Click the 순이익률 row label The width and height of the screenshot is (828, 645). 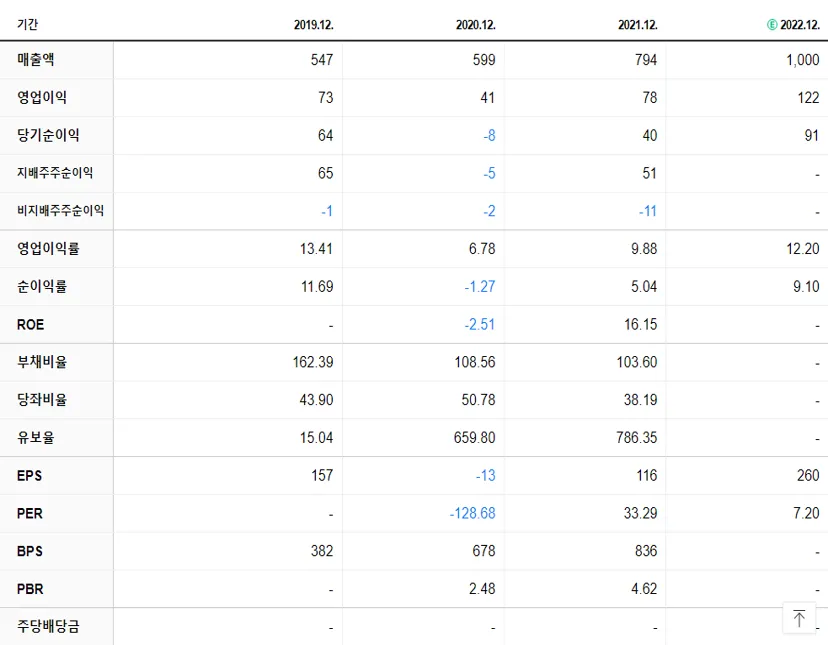tap(42, 286)
